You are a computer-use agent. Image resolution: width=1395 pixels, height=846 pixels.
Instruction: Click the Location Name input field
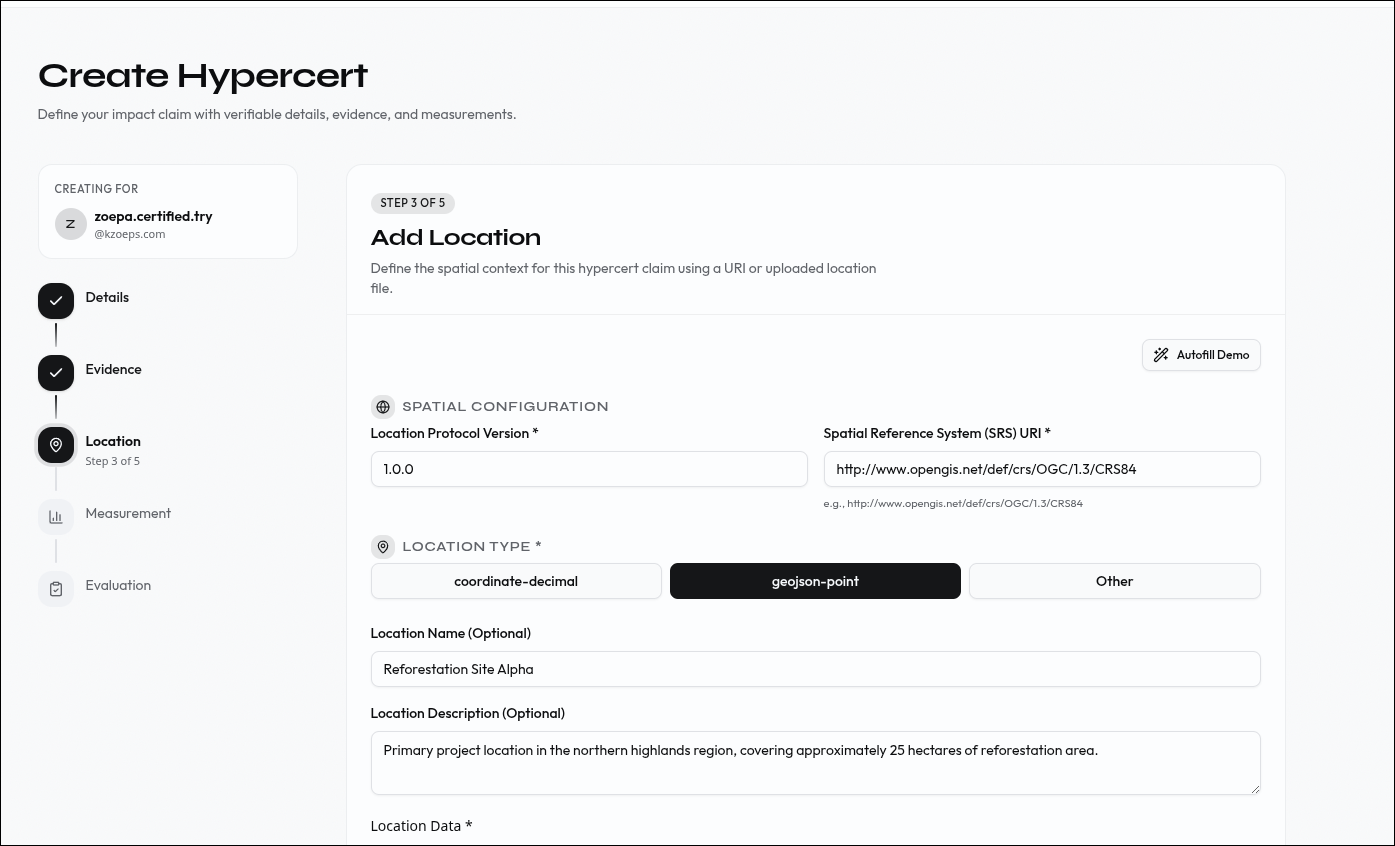[x=815, y=669]
